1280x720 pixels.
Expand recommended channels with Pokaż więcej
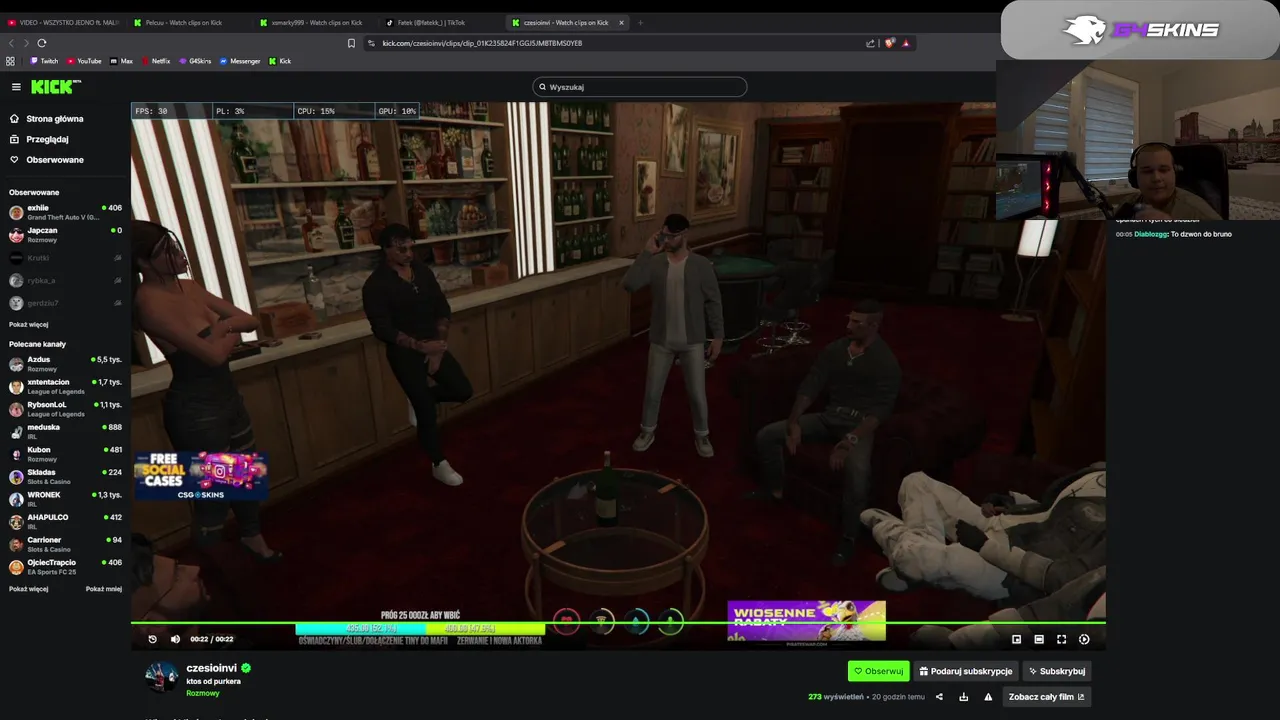[28, 589]
